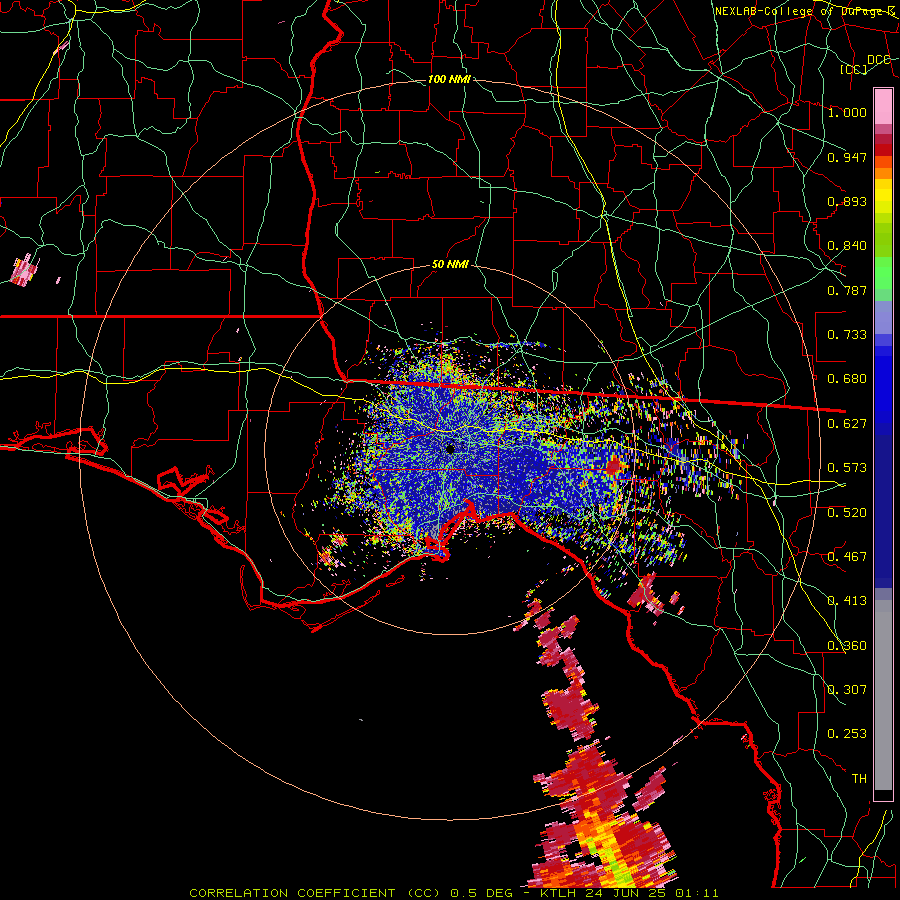Click the 50 NMI range ring label
900x900 pixels.
451,265
